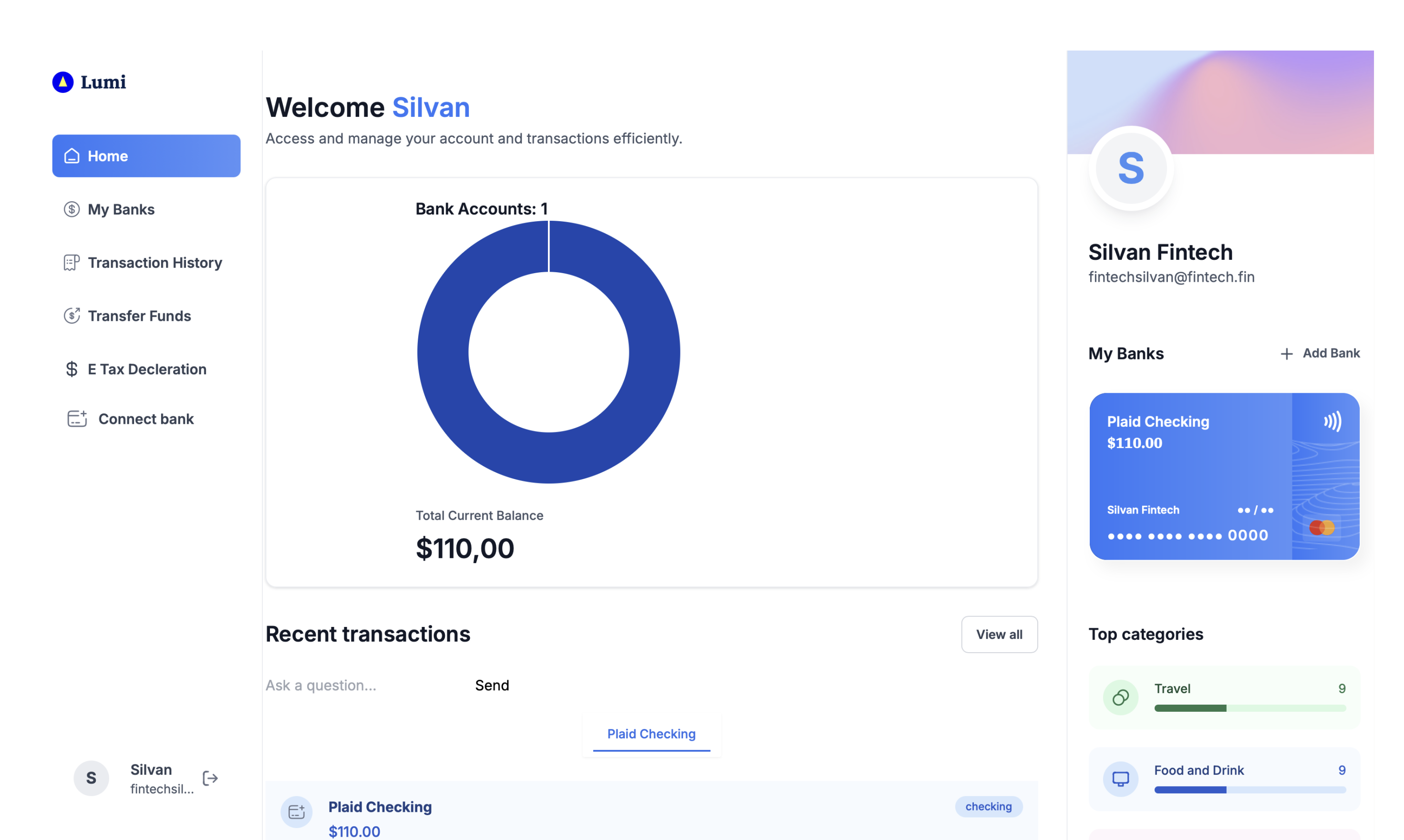Click the Connect bank card icon
This screenshot has width=1404, height=840.
click(x=77, y=419)
